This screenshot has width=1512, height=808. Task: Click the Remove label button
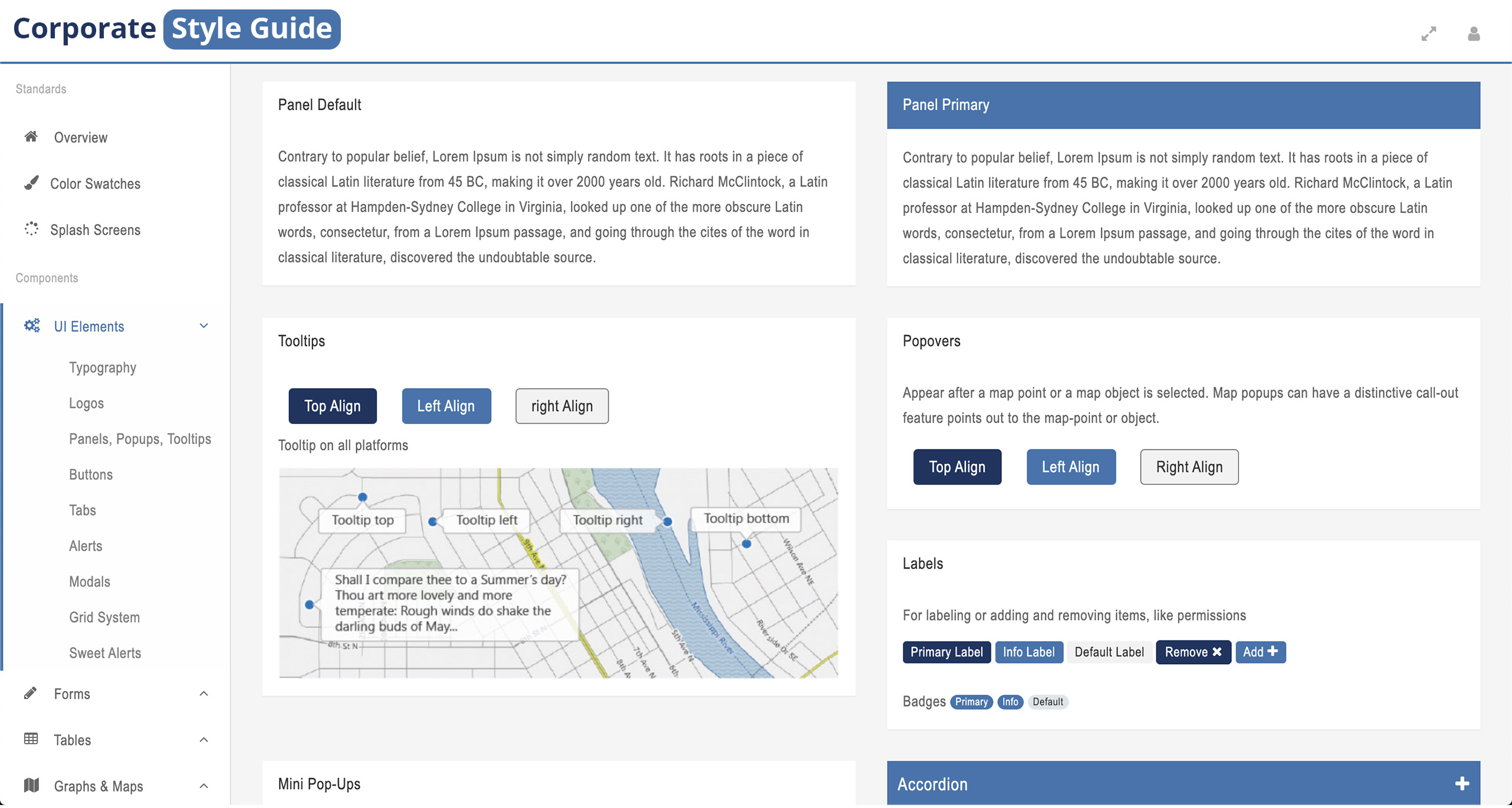pyautogui.click(x=1192, y=652)
